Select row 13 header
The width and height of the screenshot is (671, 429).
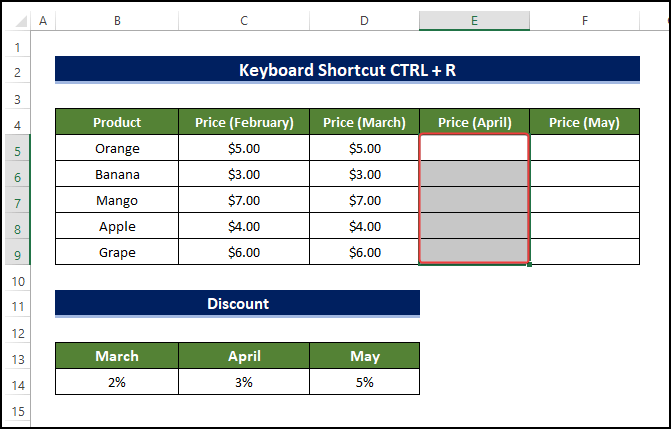click(x=18, y=357)
